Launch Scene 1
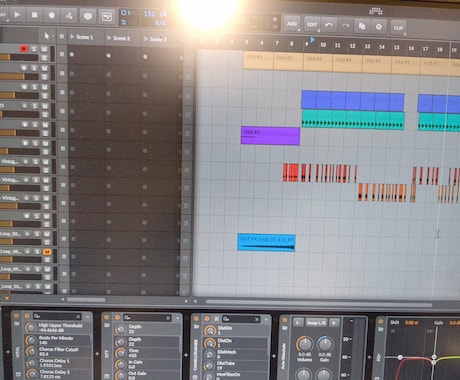 pos(81,37)
